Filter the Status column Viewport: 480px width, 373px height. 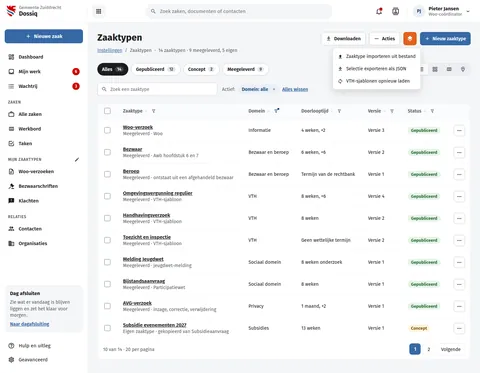click(x=432, y=111)
